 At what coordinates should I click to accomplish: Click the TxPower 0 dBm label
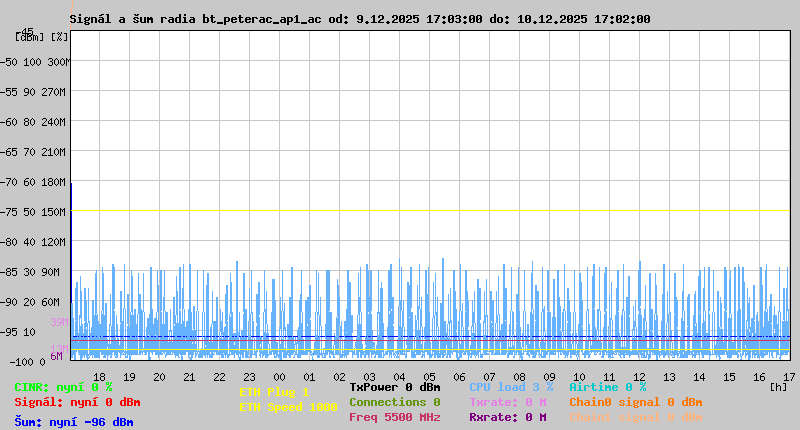[394, 387]
